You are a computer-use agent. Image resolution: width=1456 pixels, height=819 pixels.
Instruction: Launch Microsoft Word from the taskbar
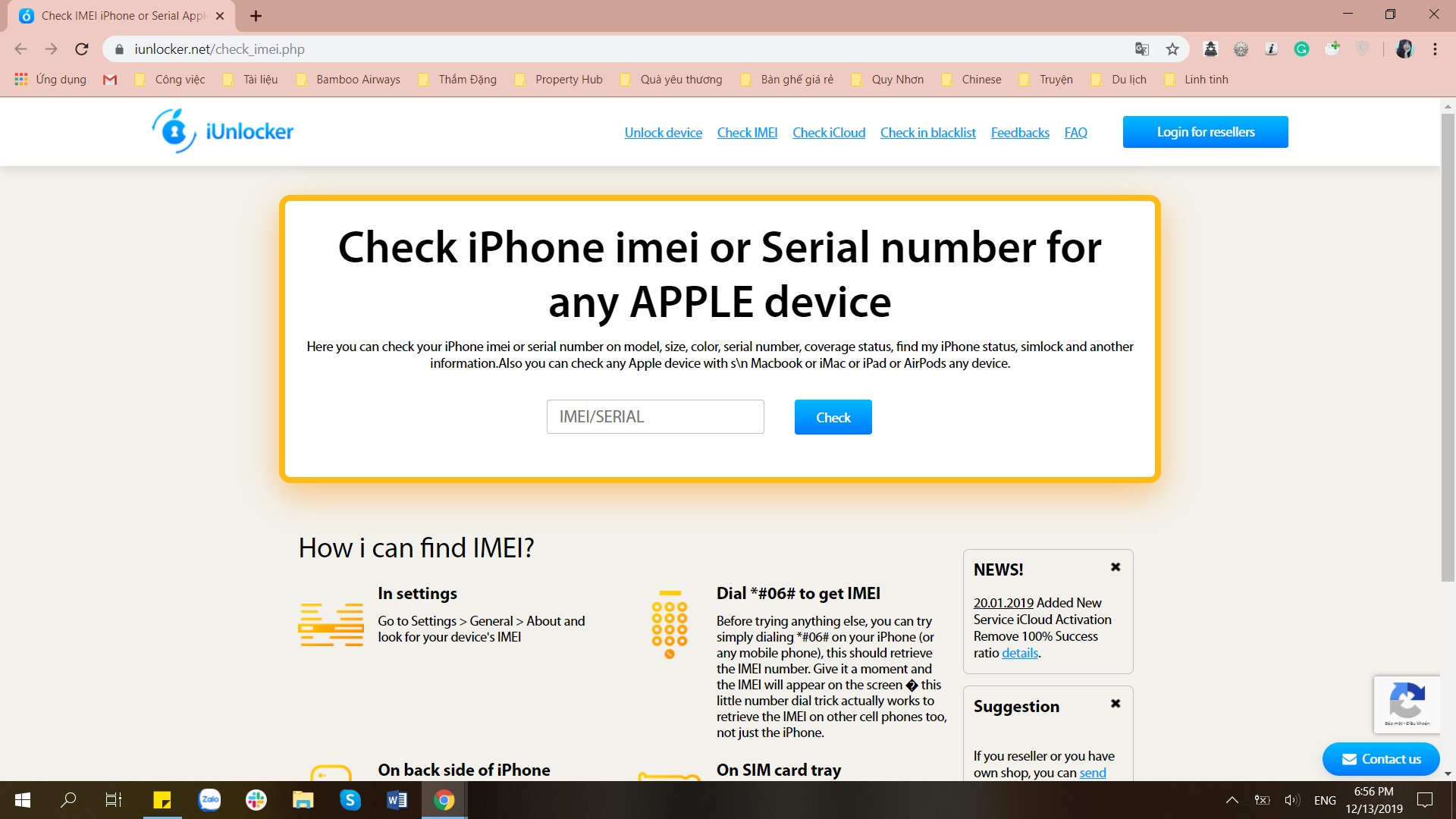click(397, 799)
